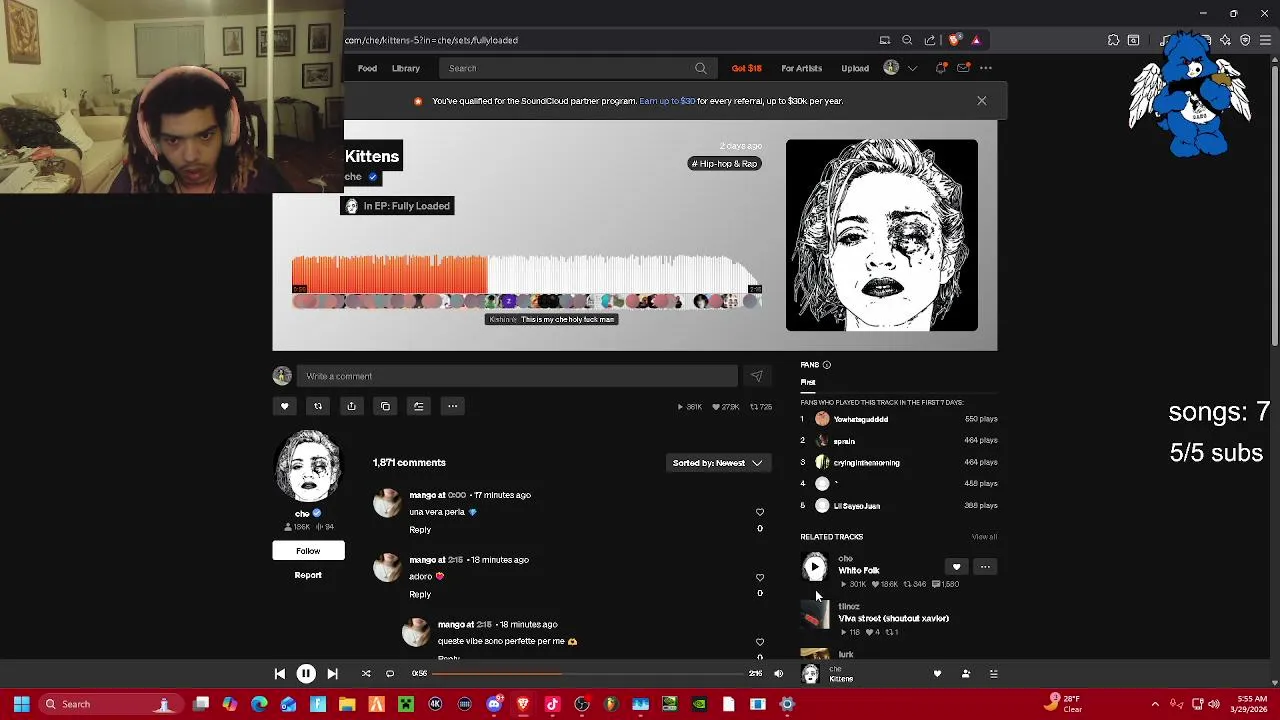
Task: Open TikTok from the Windows taskbar
Action: (x=552, y=704)
